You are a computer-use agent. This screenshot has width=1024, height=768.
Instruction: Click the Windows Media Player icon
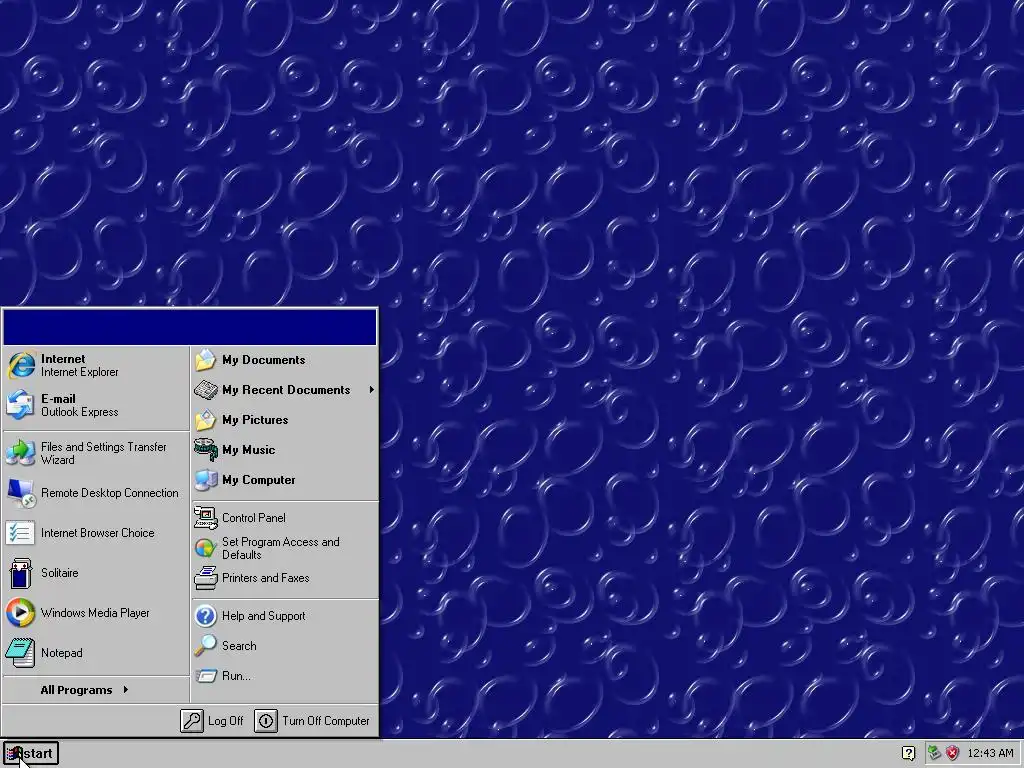[x=20, y=613]
